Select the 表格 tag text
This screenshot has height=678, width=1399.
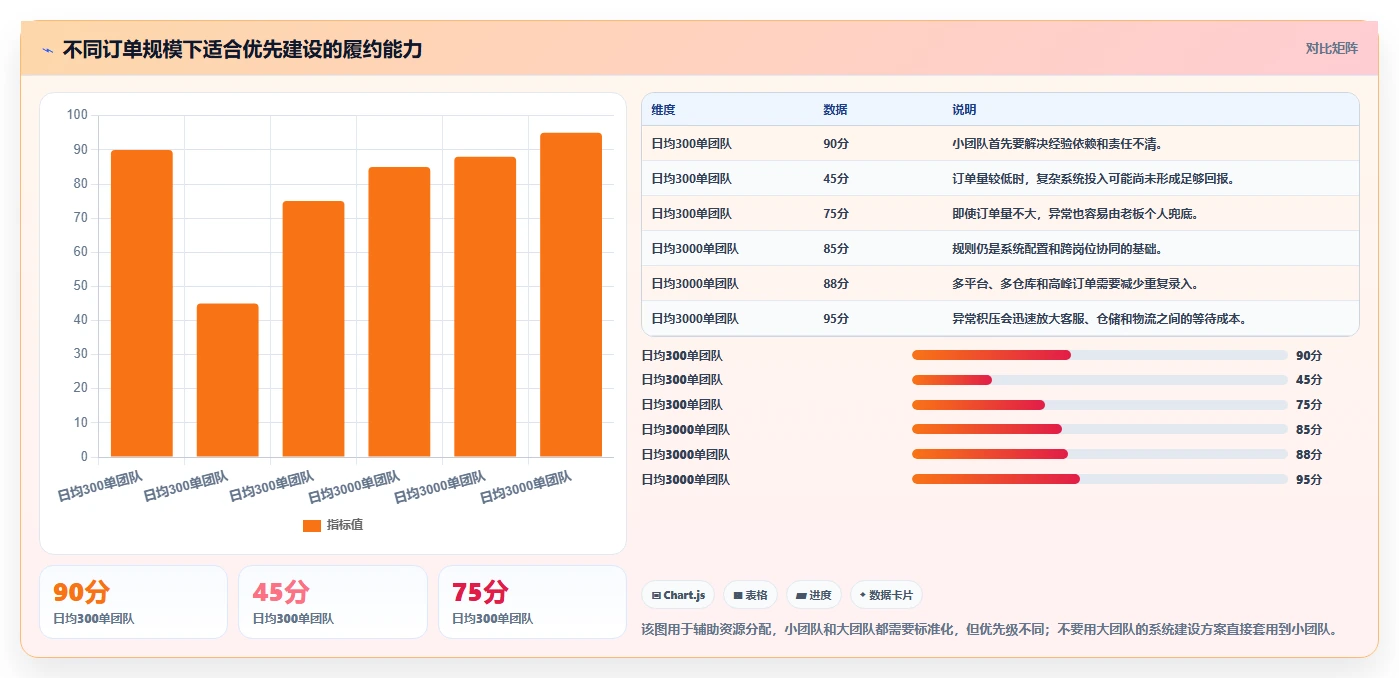click(756, 595)
